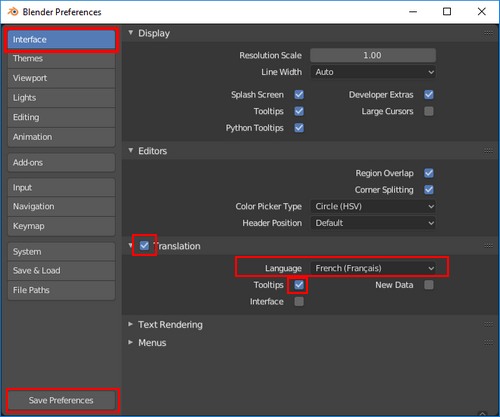Viewport: 500px width, 417px height.
Task: Switch to the Themes tab
Action: (x=61, y=59)
